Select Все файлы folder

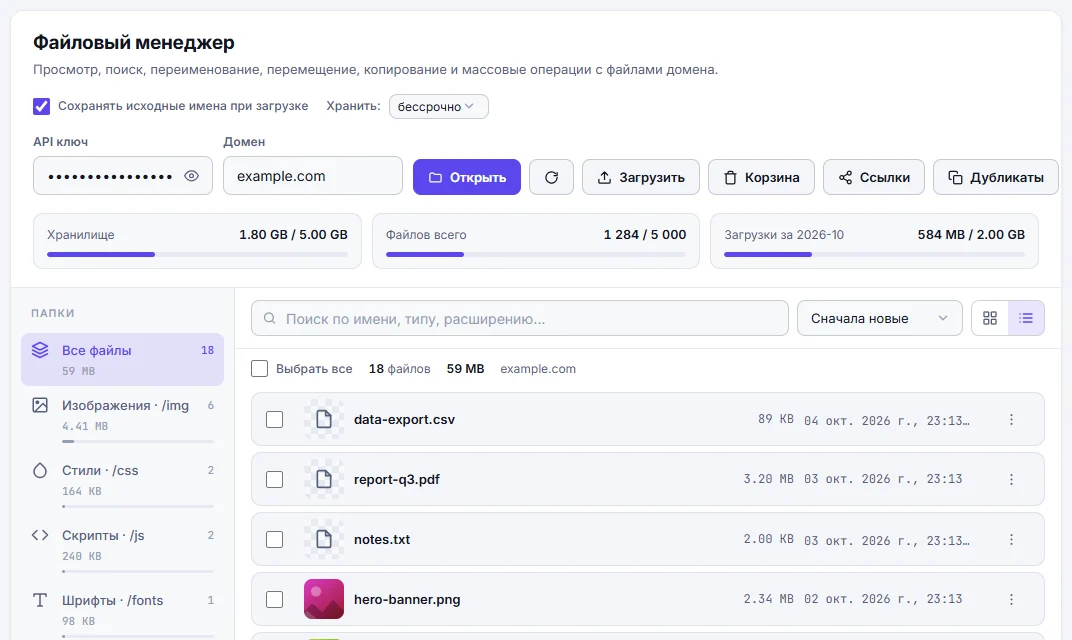point(122,359)
